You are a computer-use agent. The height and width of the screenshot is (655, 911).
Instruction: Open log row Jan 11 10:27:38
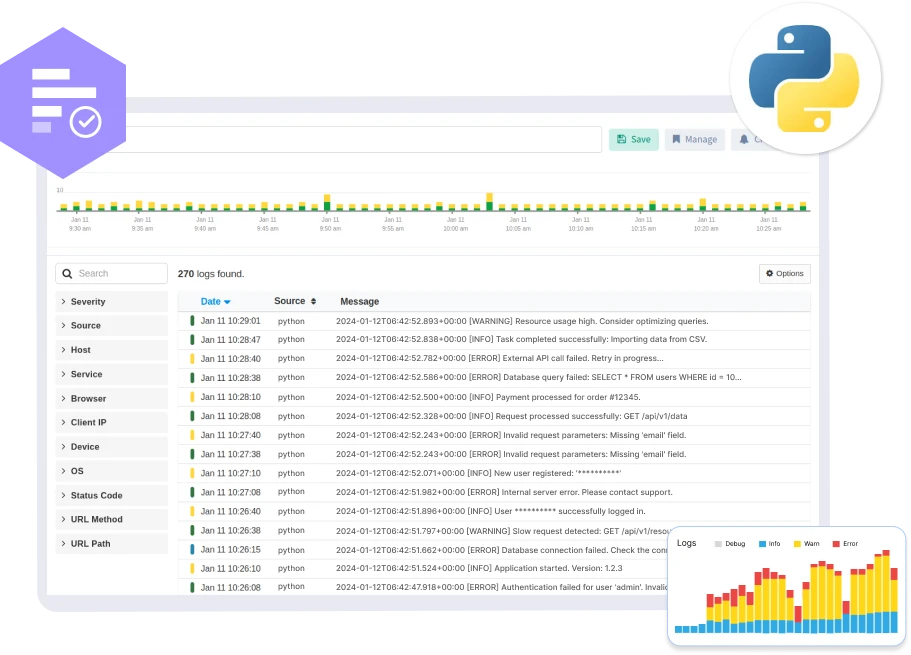(494, 454)
